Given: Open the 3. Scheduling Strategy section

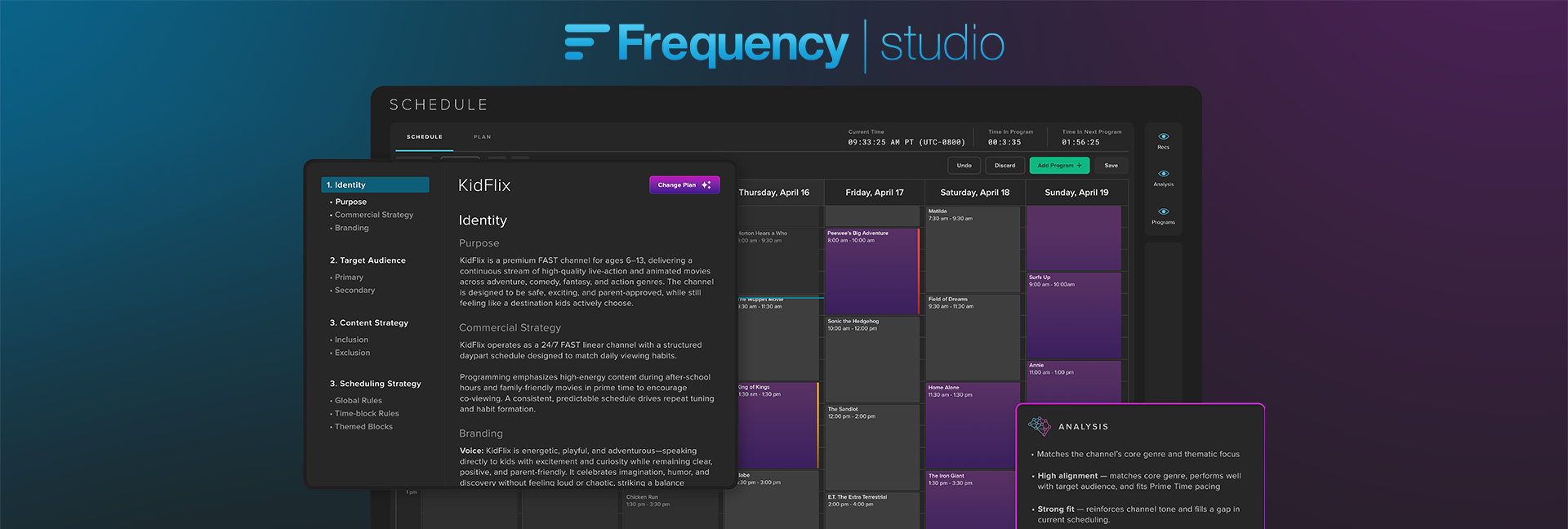Looking at the screenshot, I should point(376,384).
